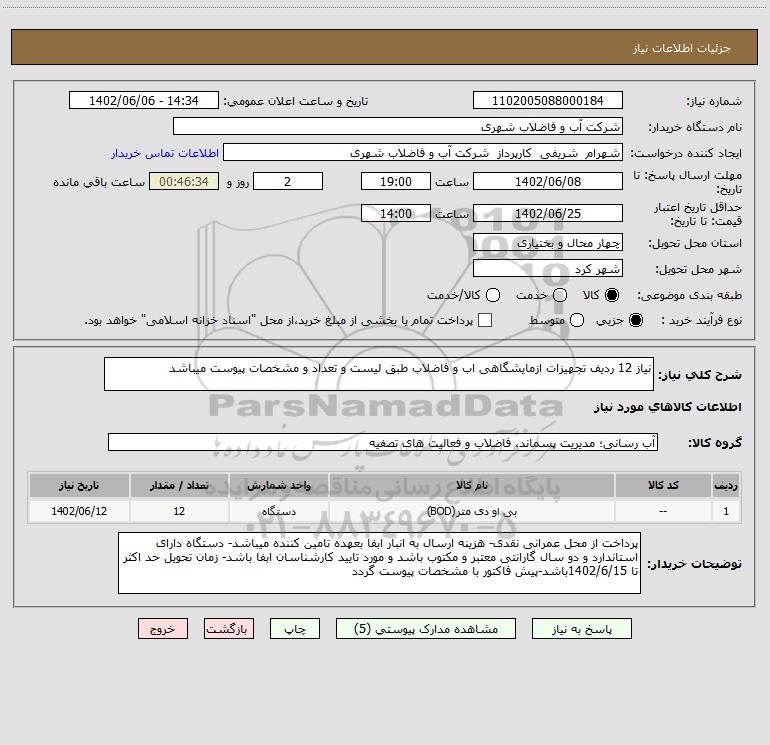
Task: Click the quantity cell showing 12
Action: (179, 511)
